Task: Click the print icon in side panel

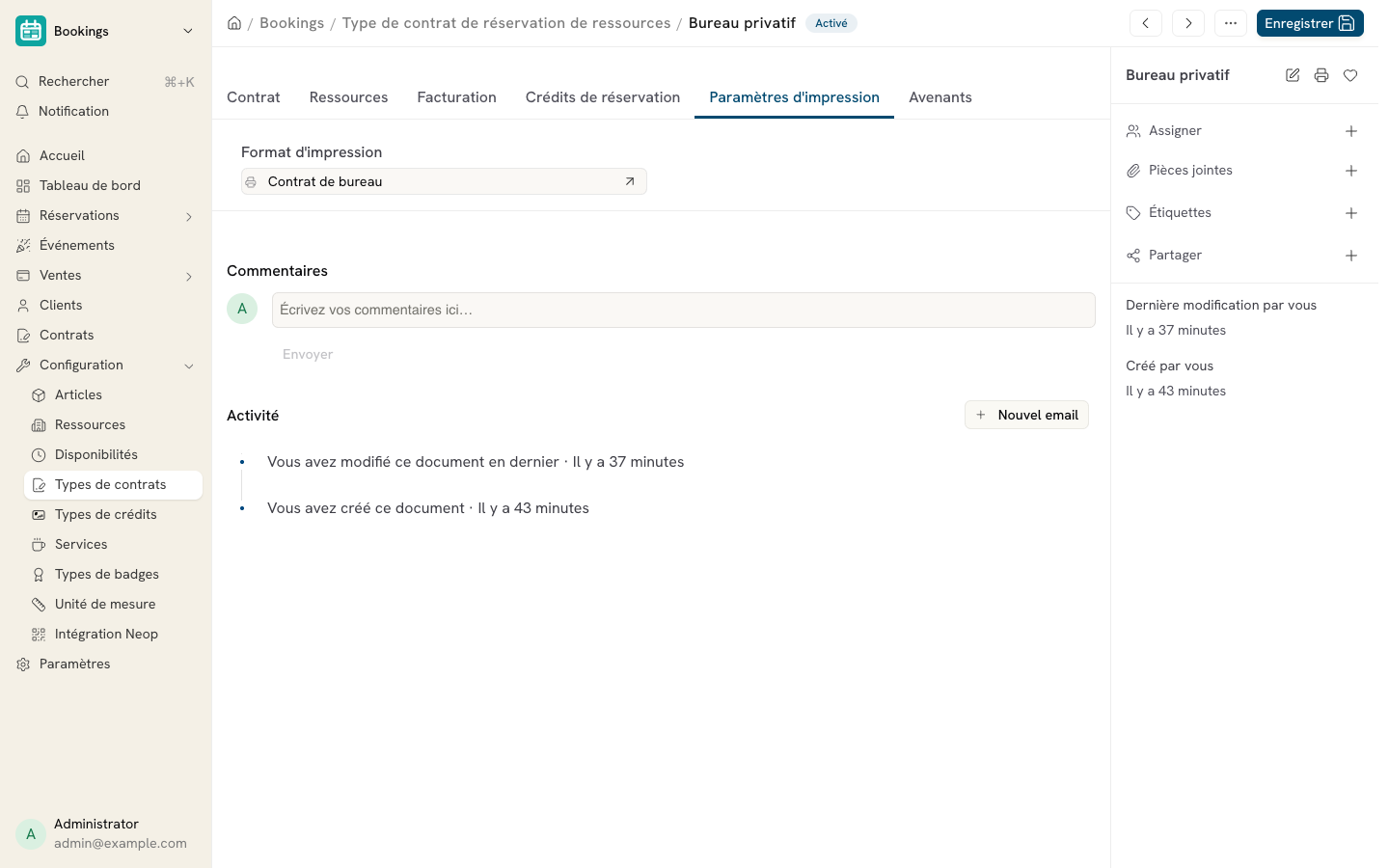Action: point(1321,75)
